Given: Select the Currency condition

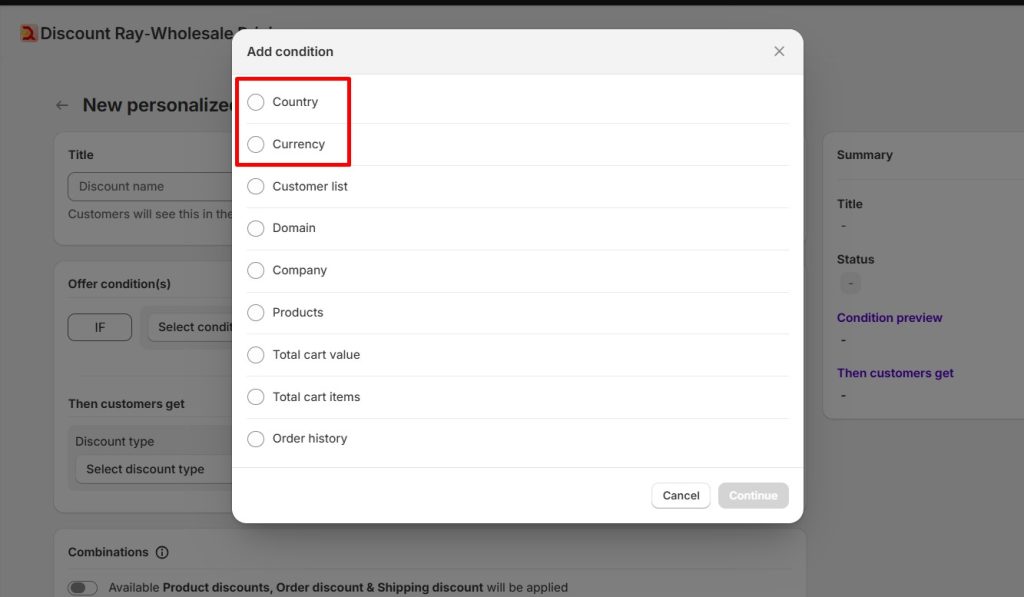Looking at the screenshot, I should (x=255, y=144).
